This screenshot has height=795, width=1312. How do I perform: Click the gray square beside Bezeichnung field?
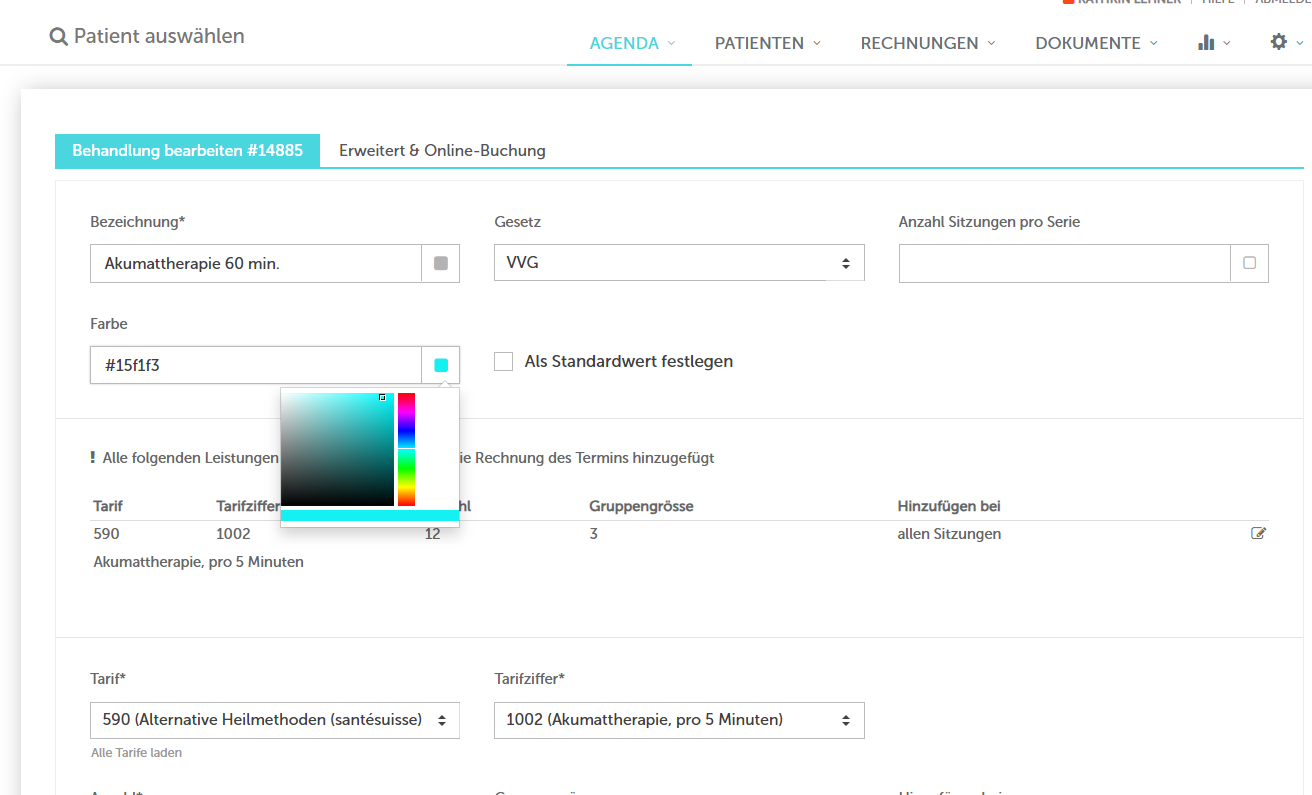(441, 264)
